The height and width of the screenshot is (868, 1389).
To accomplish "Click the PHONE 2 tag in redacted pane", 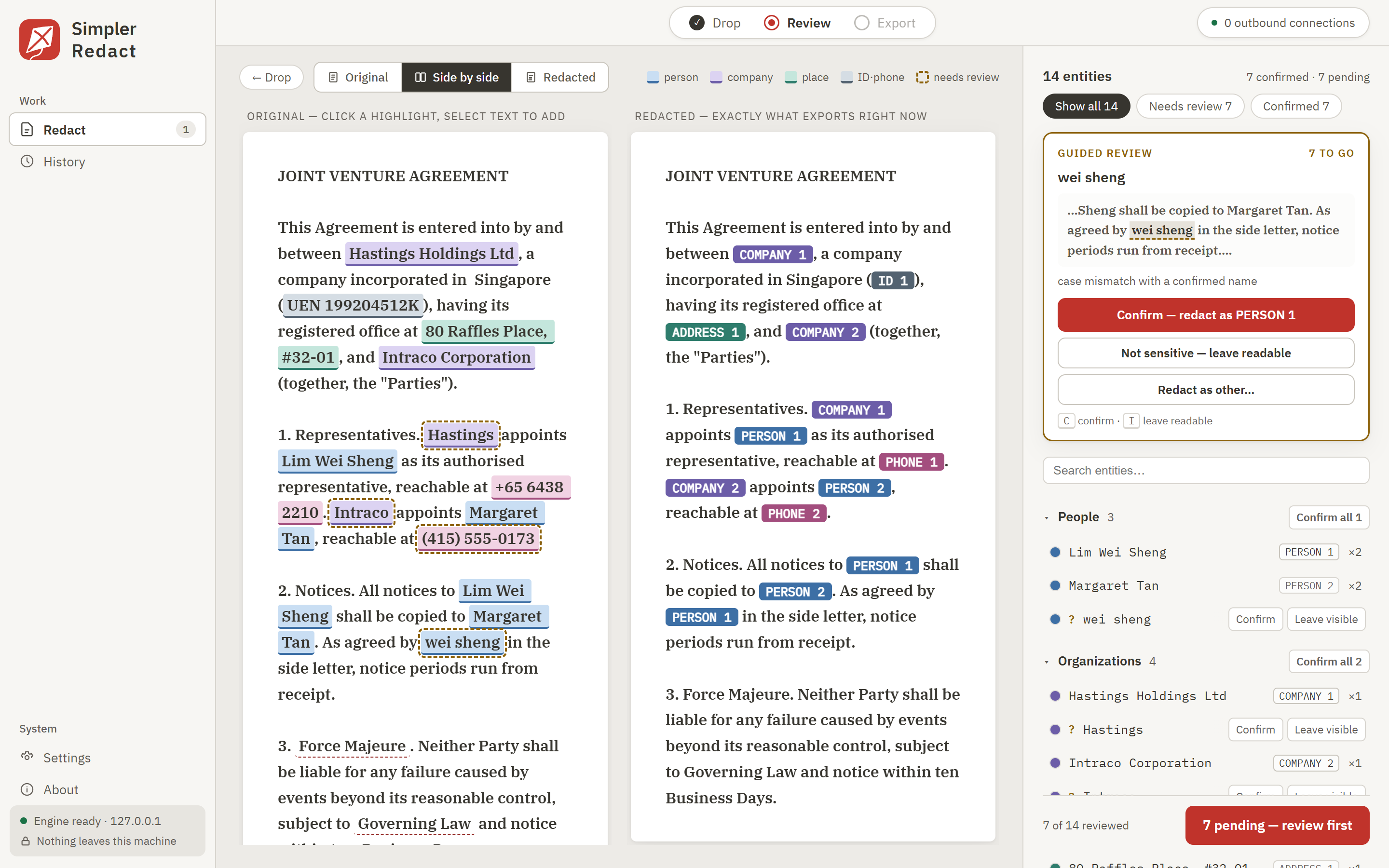I will tap(793, 514).
